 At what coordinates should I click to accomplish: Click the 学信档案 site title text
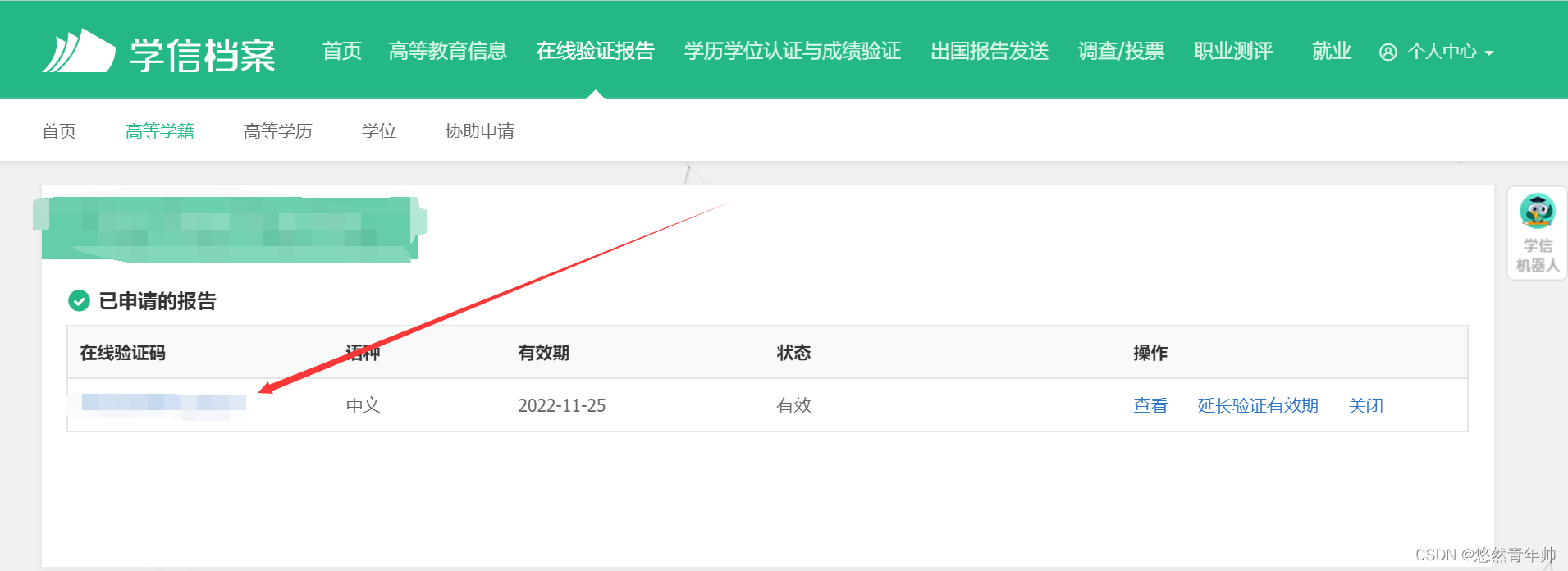coord(203,54)
